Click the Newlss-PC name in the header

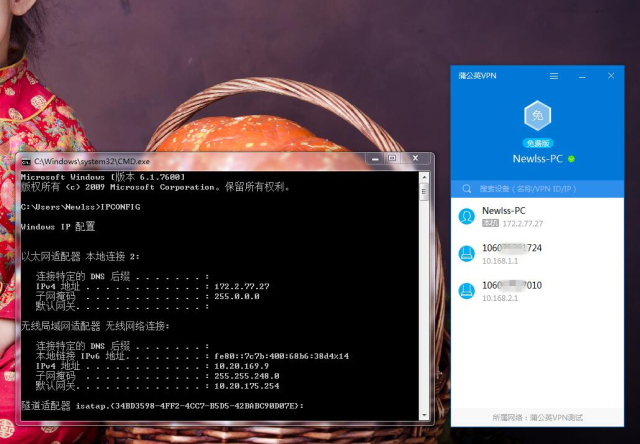pyautogui.click(x=537, y=159)
